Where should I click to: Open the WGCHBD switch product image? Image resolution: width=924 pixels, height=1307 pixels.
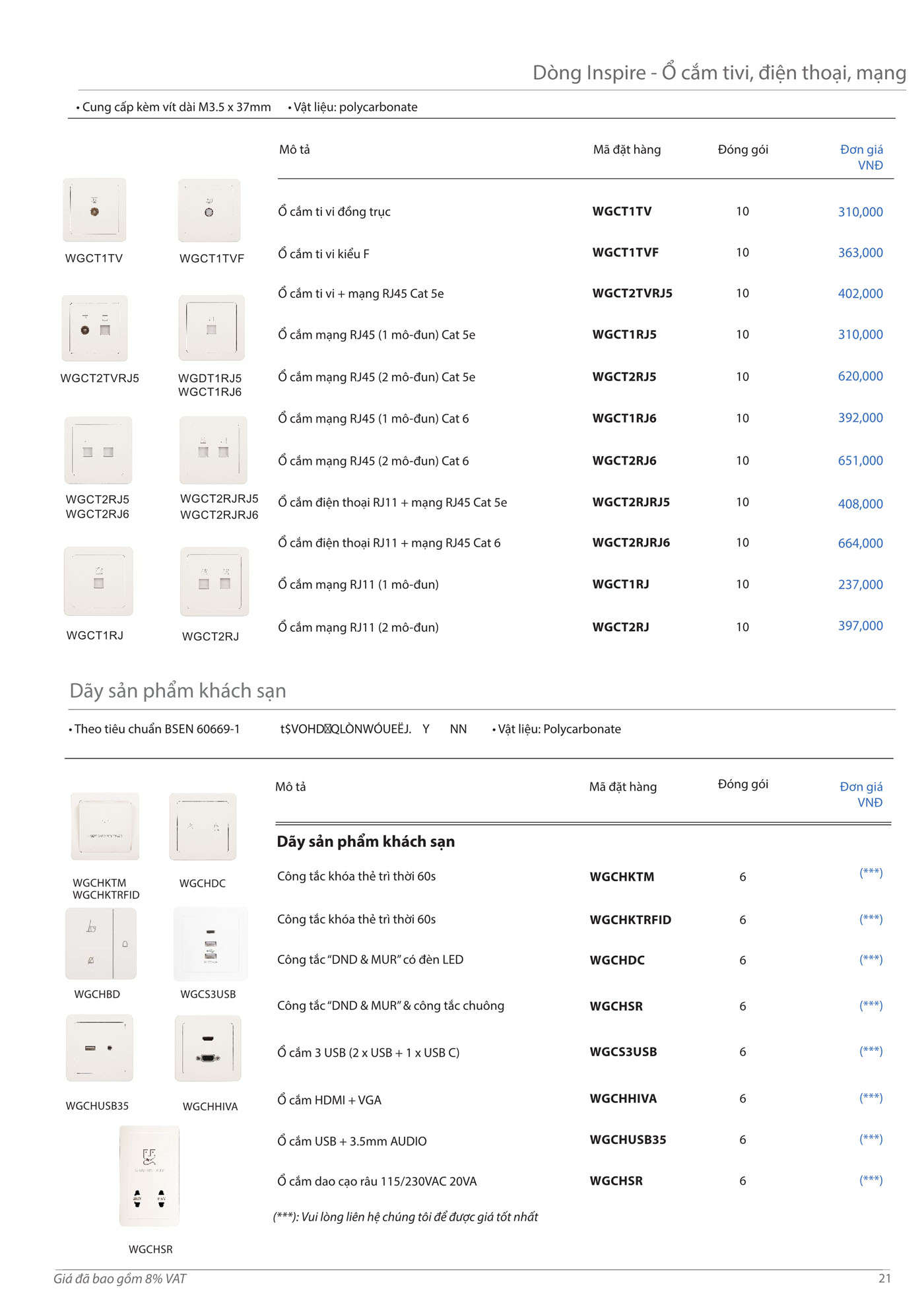[x=101, y=944]
